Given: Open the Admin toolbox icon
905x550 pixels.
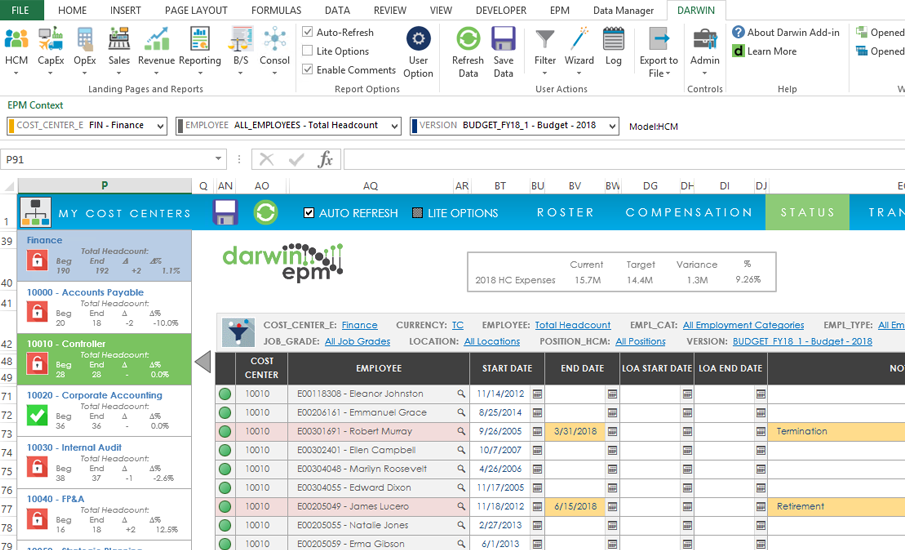Looking at the screenshot, I should pos(705,39).
